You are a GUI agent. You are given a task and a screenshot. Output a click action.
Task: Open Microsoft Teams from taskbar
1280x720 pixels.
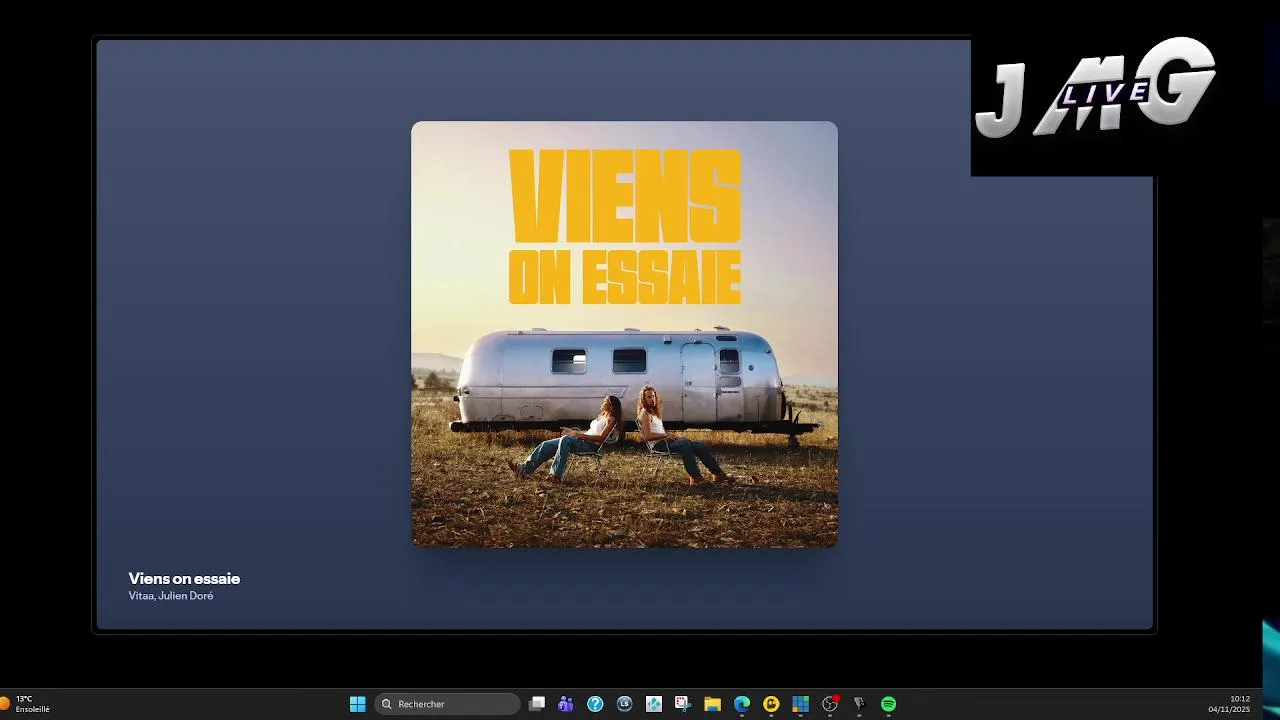566,704
